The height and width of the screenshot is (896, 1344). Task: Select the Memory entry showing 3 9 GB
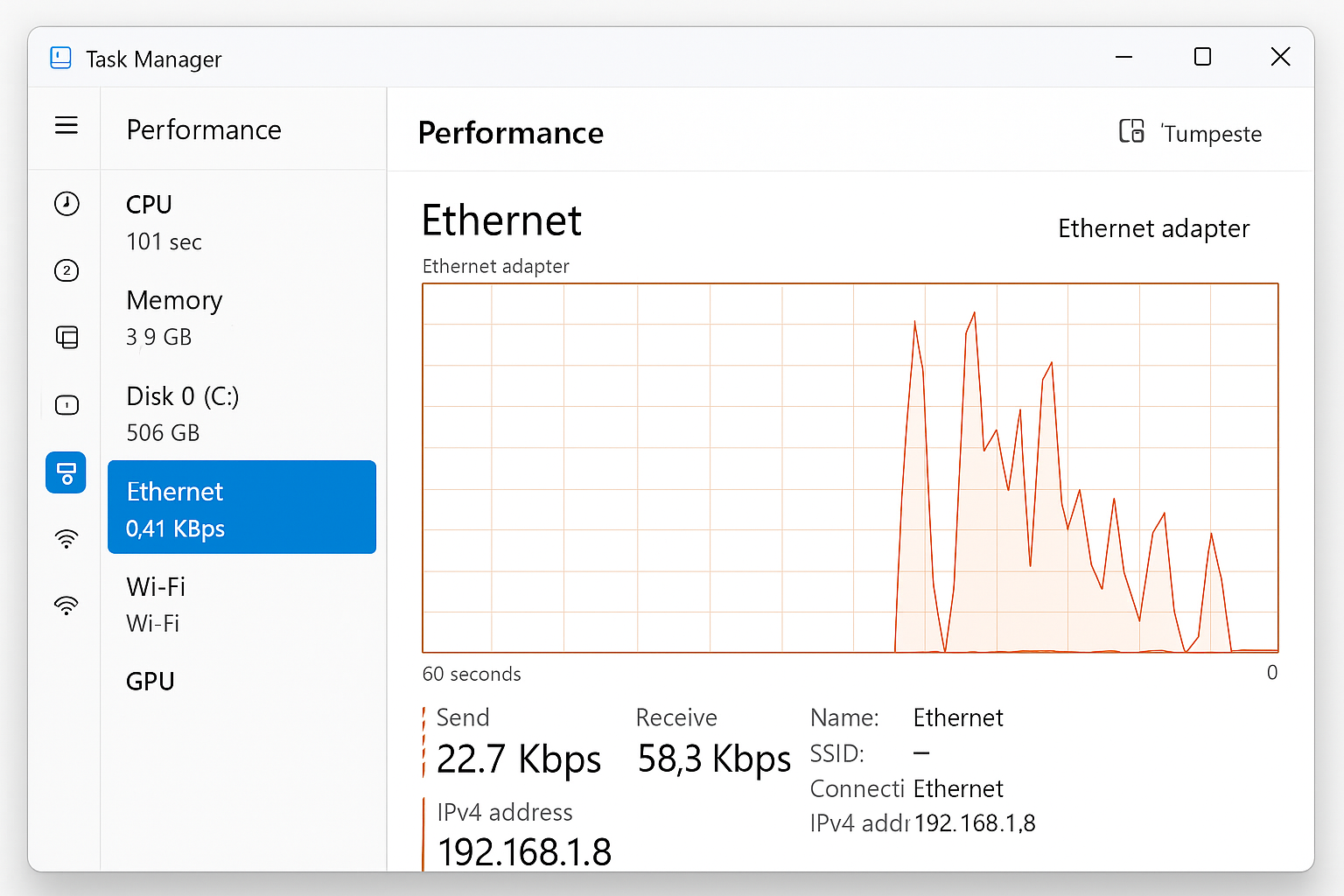coord(175,317)
